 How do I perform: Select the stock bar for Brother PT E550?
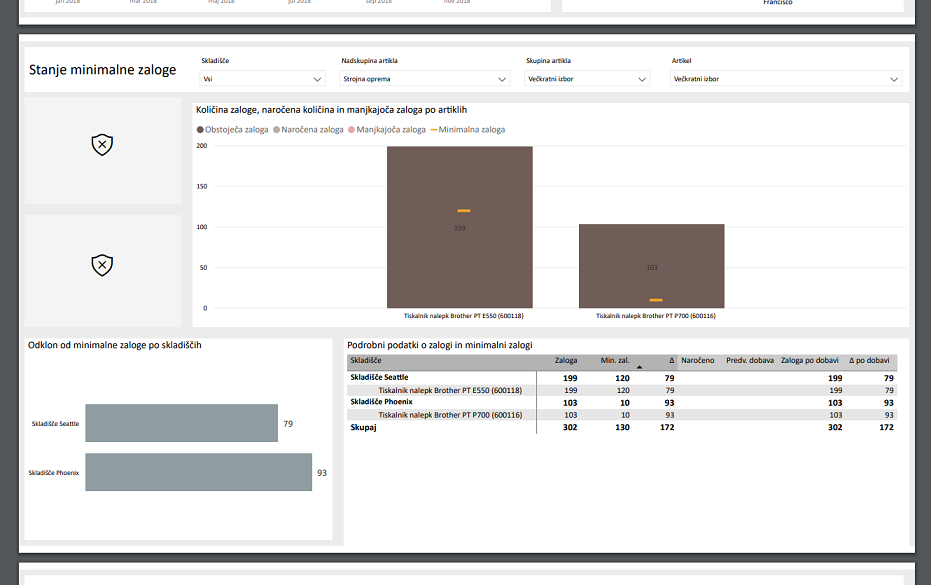pyautogui.click(x=460, y=227)
